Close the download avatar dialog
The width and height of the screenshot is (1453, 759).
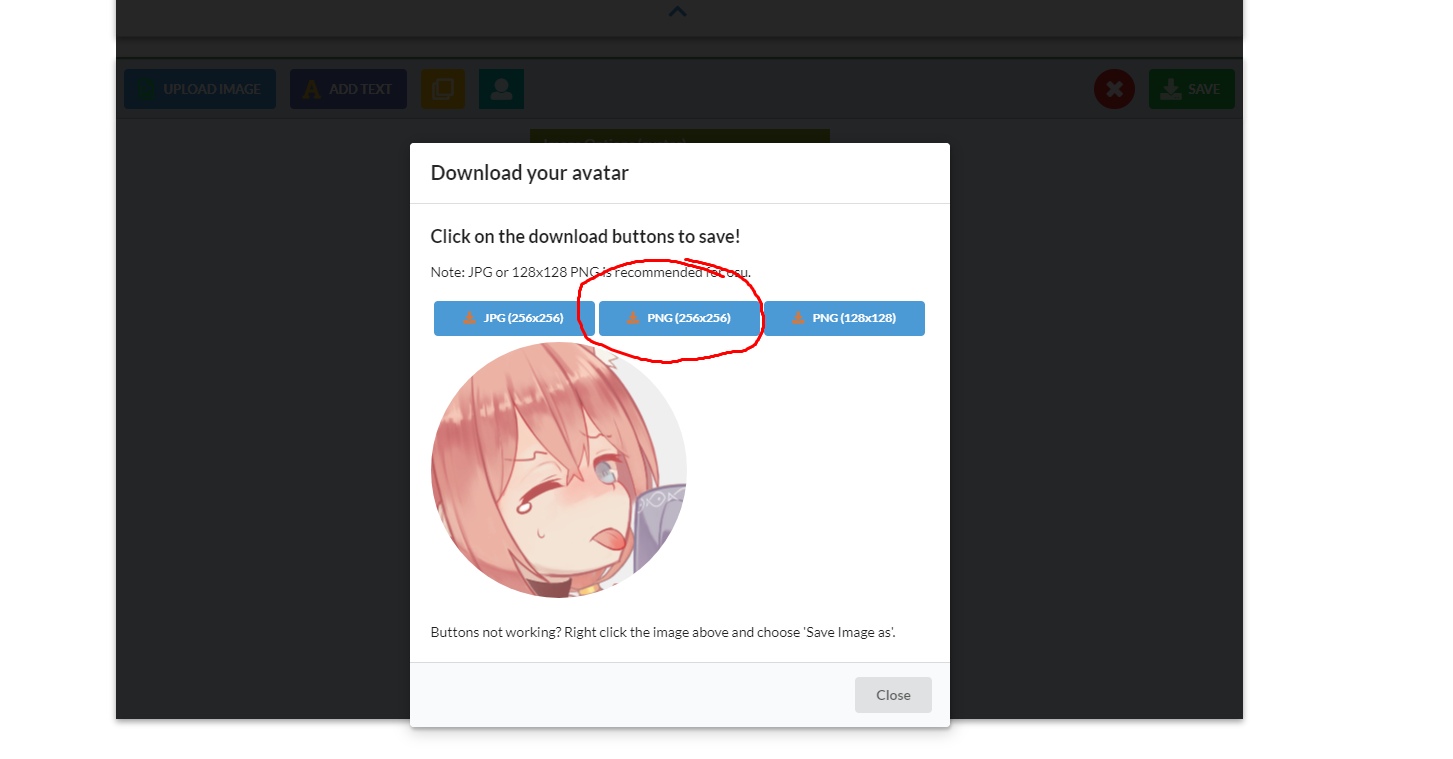pos(893,695)
